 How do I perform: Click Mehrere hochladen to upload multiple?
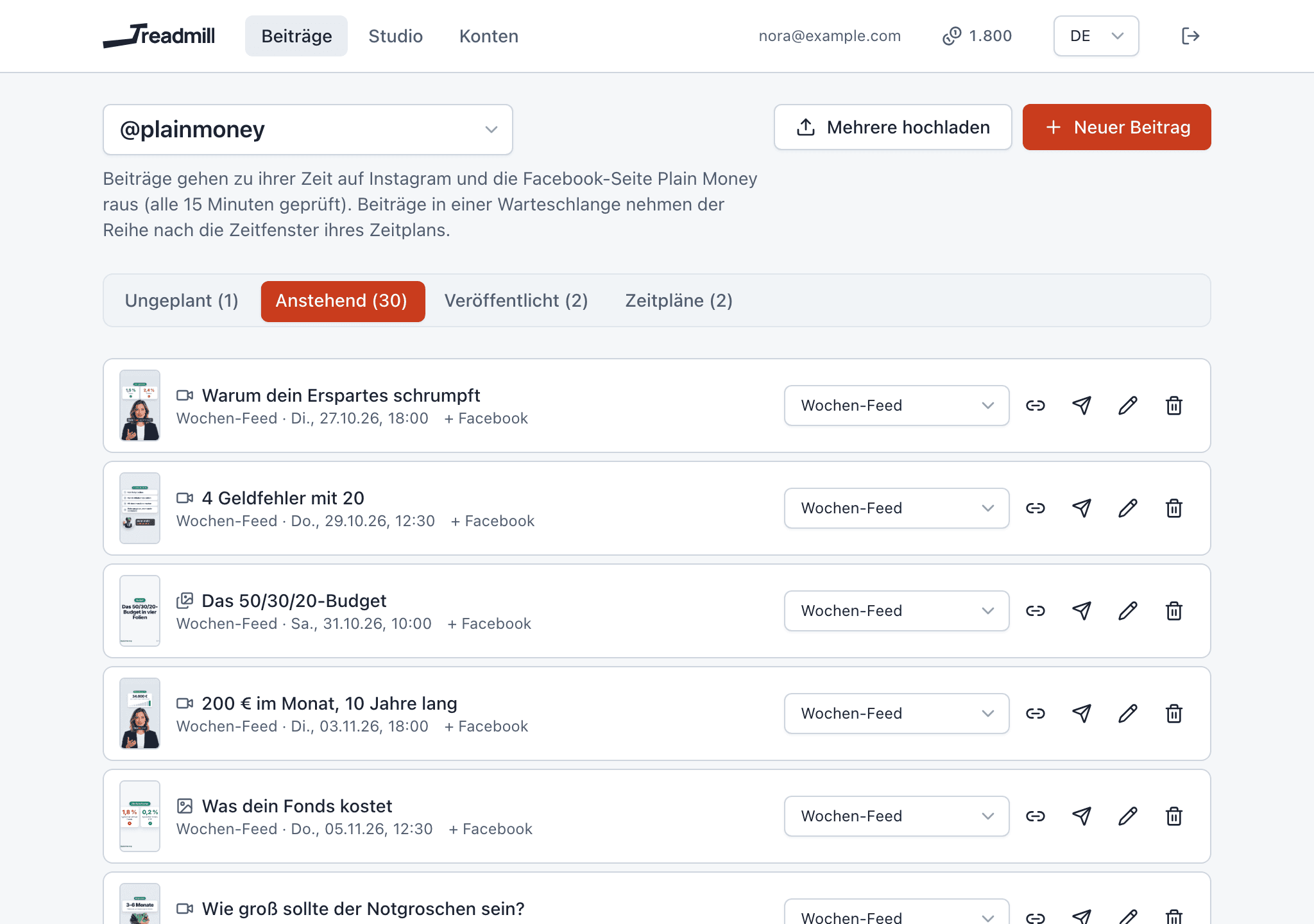tap(892, 127)
